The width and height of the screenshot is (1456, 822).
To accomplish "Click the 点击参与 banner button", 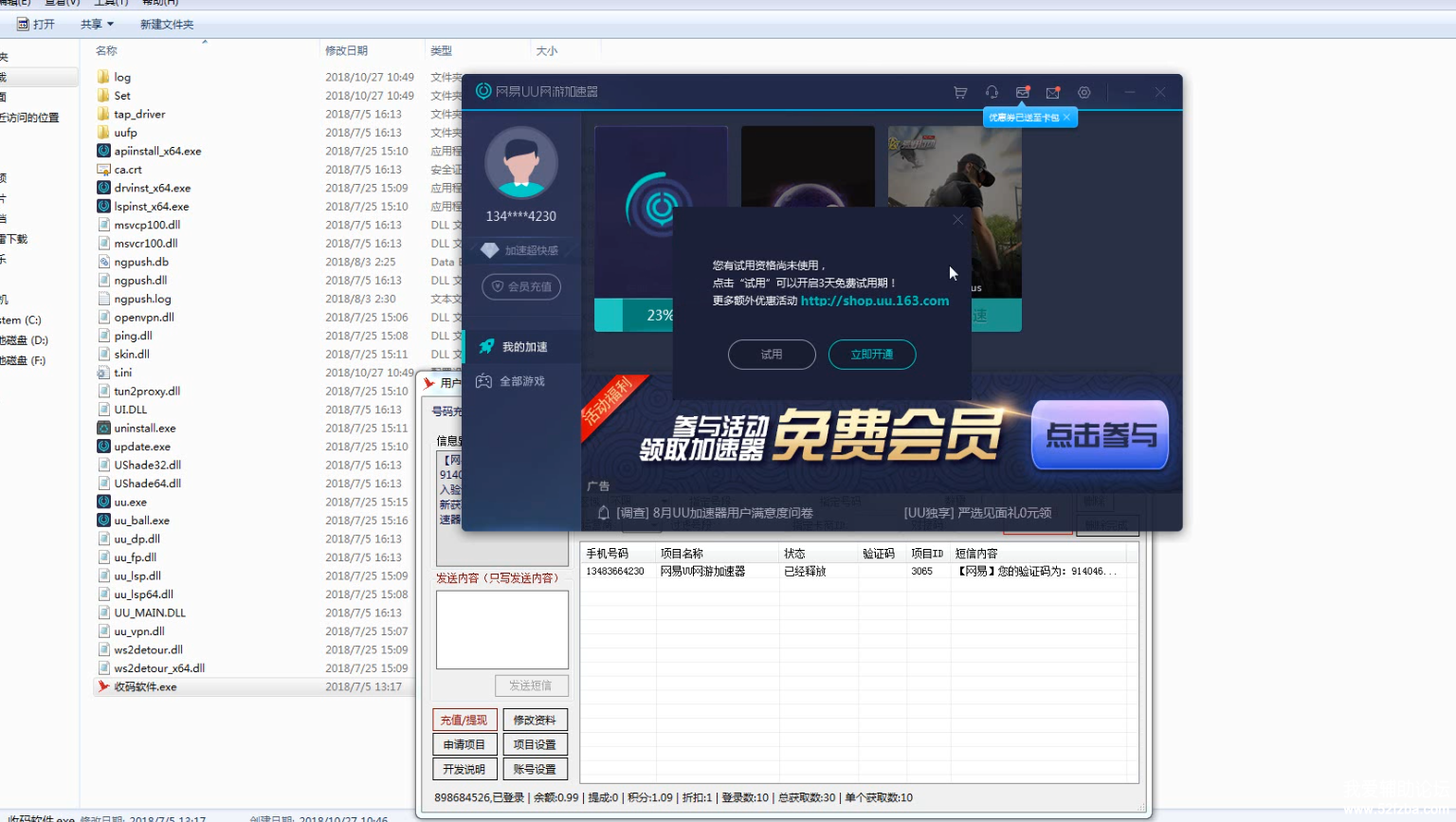I will [x=1100, y=435].
